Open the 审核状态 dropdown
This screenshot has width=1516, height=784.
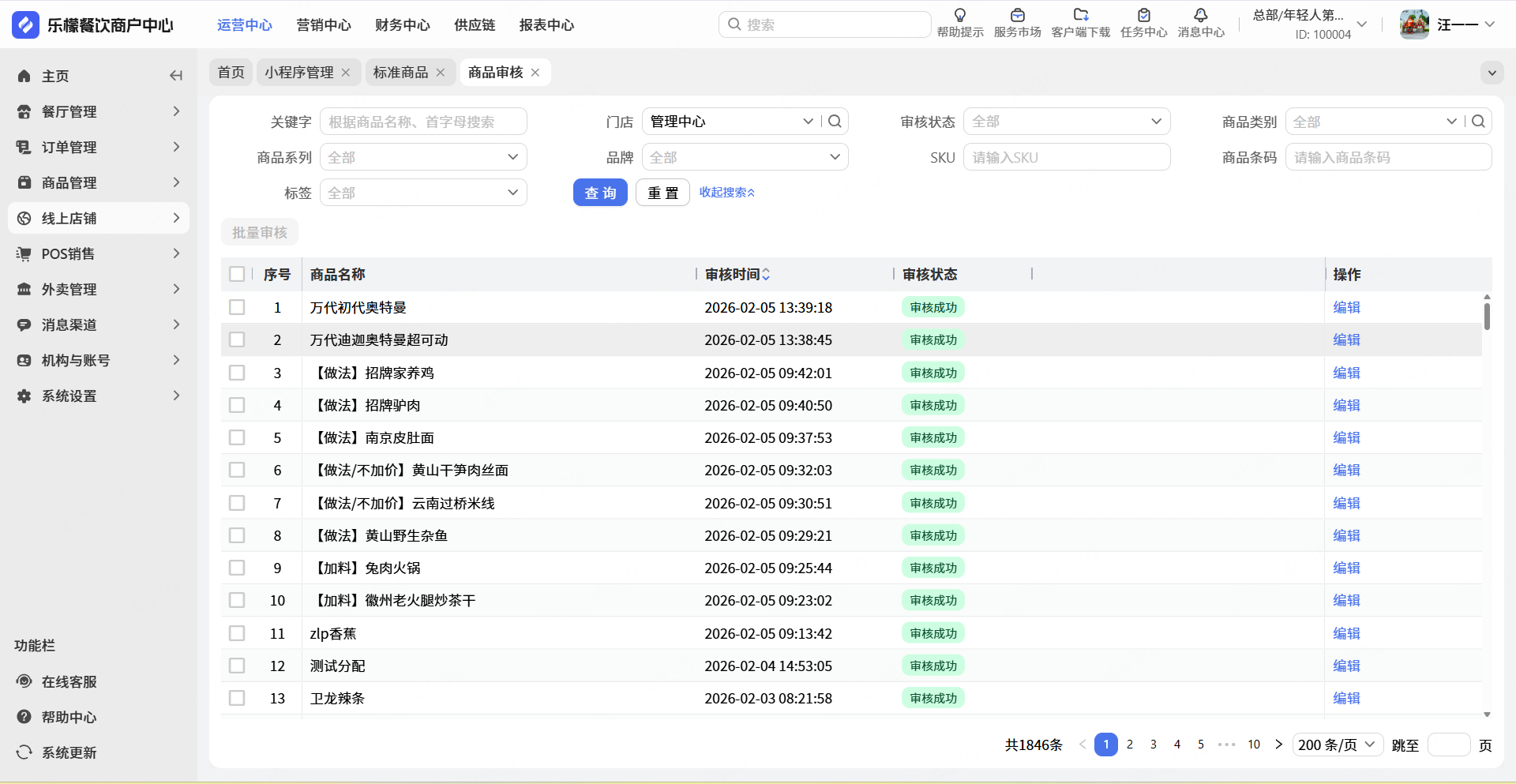(1066, 122)
